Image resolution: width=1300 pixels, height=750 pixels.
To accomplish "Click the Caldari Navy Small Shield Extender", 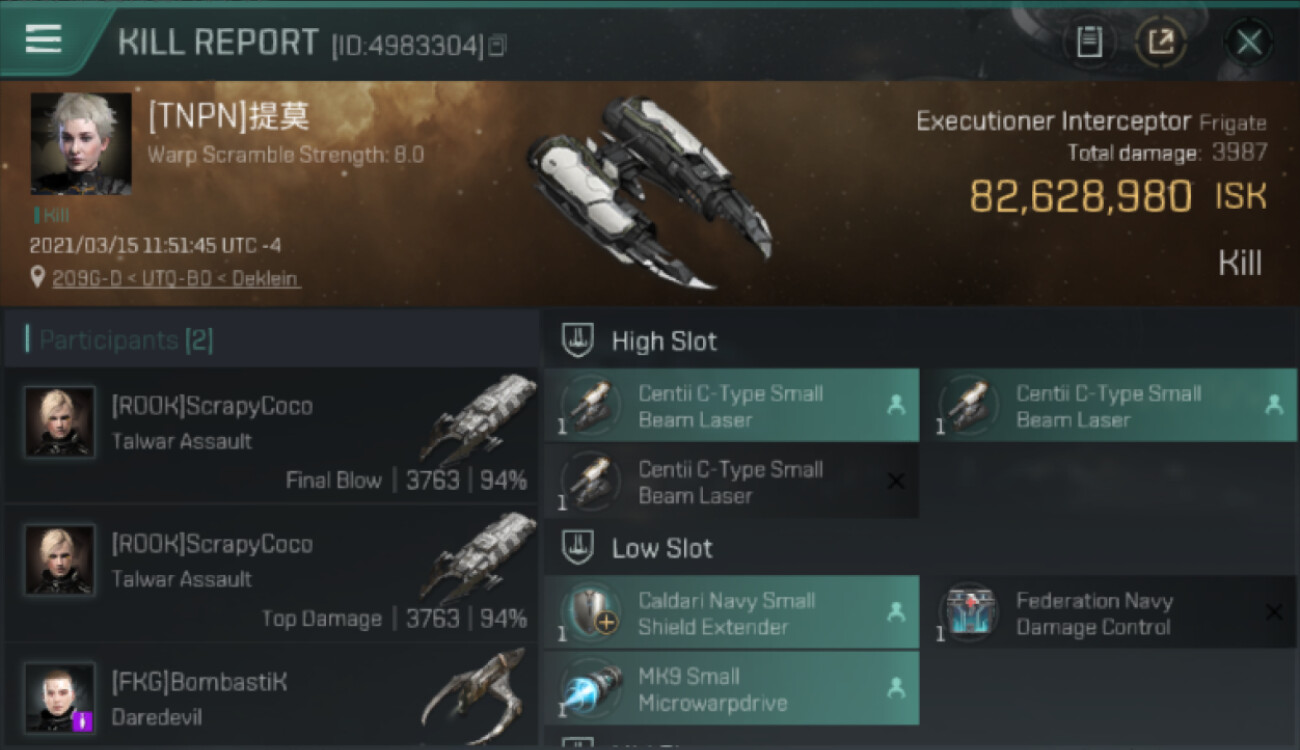I will point(731,612).
